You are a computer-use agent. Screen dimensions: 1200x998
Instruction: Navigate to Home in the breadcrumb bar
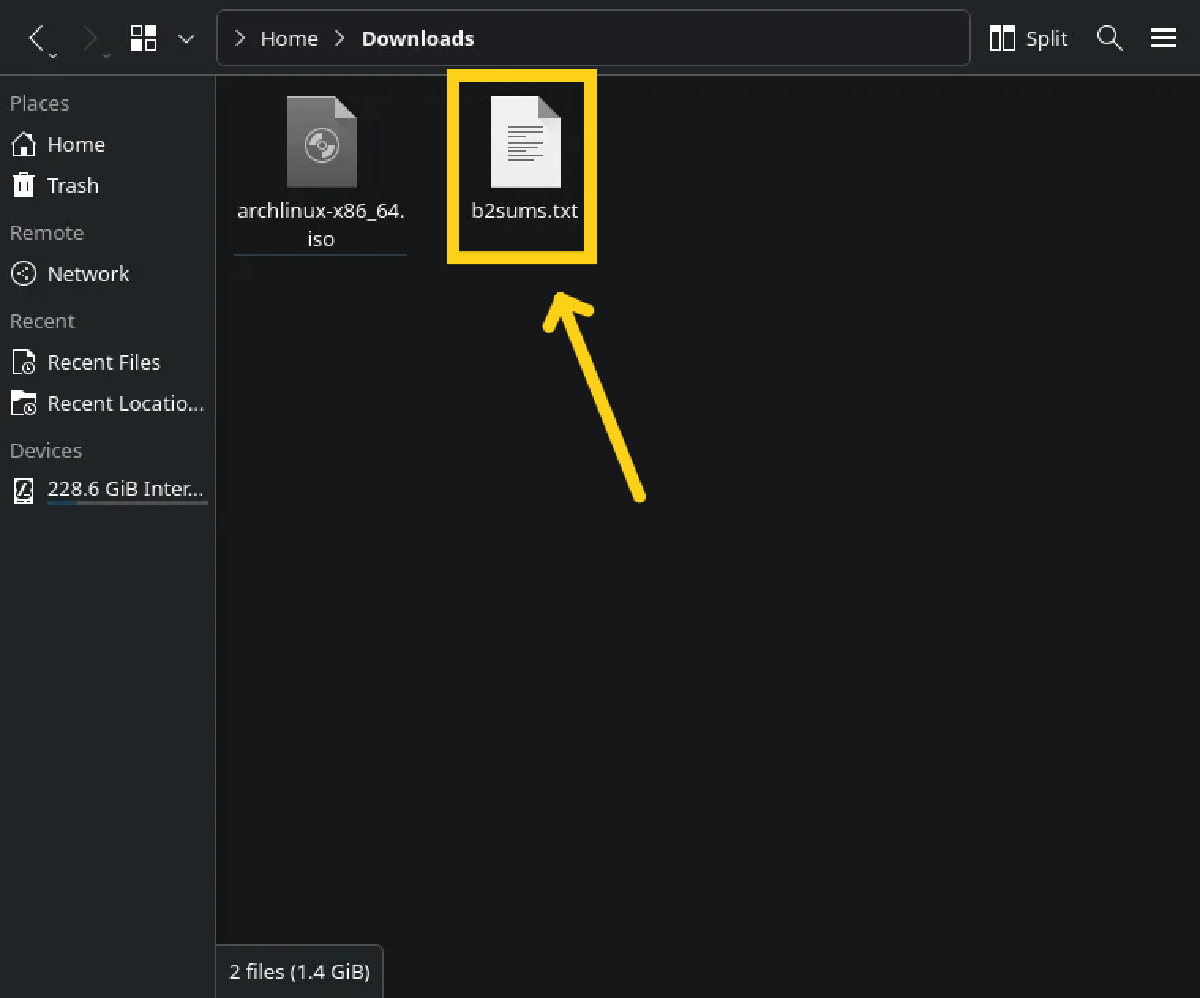coord(289,39)
